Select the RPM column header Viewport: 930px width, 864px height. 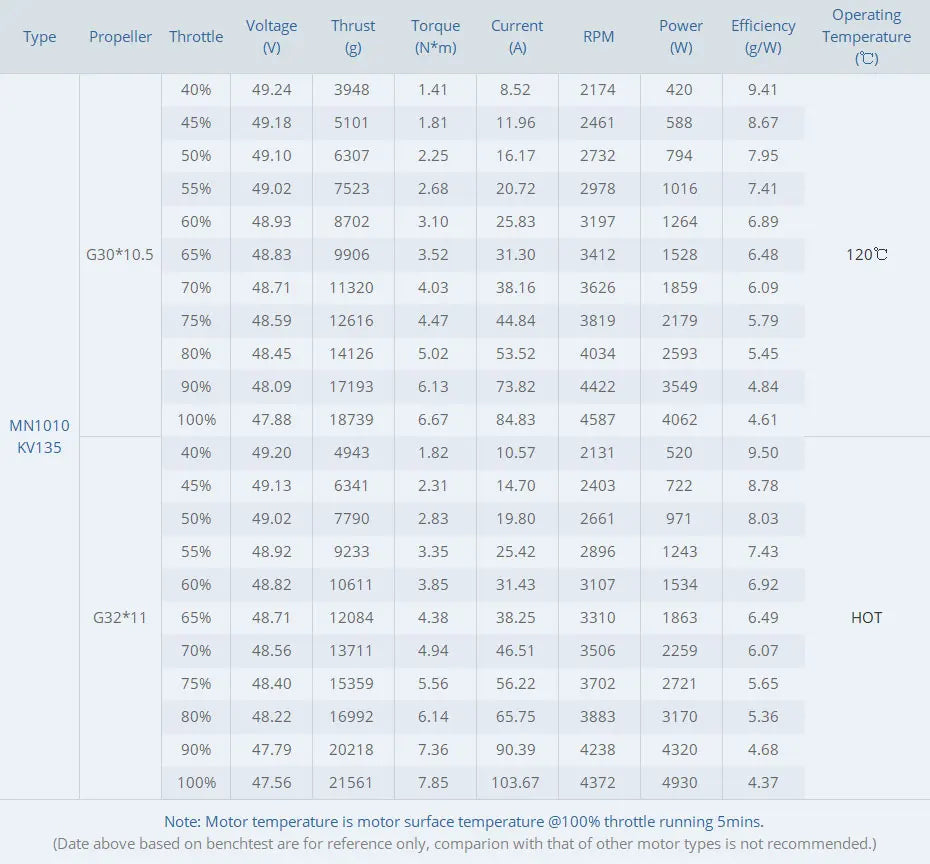point(598,37)
